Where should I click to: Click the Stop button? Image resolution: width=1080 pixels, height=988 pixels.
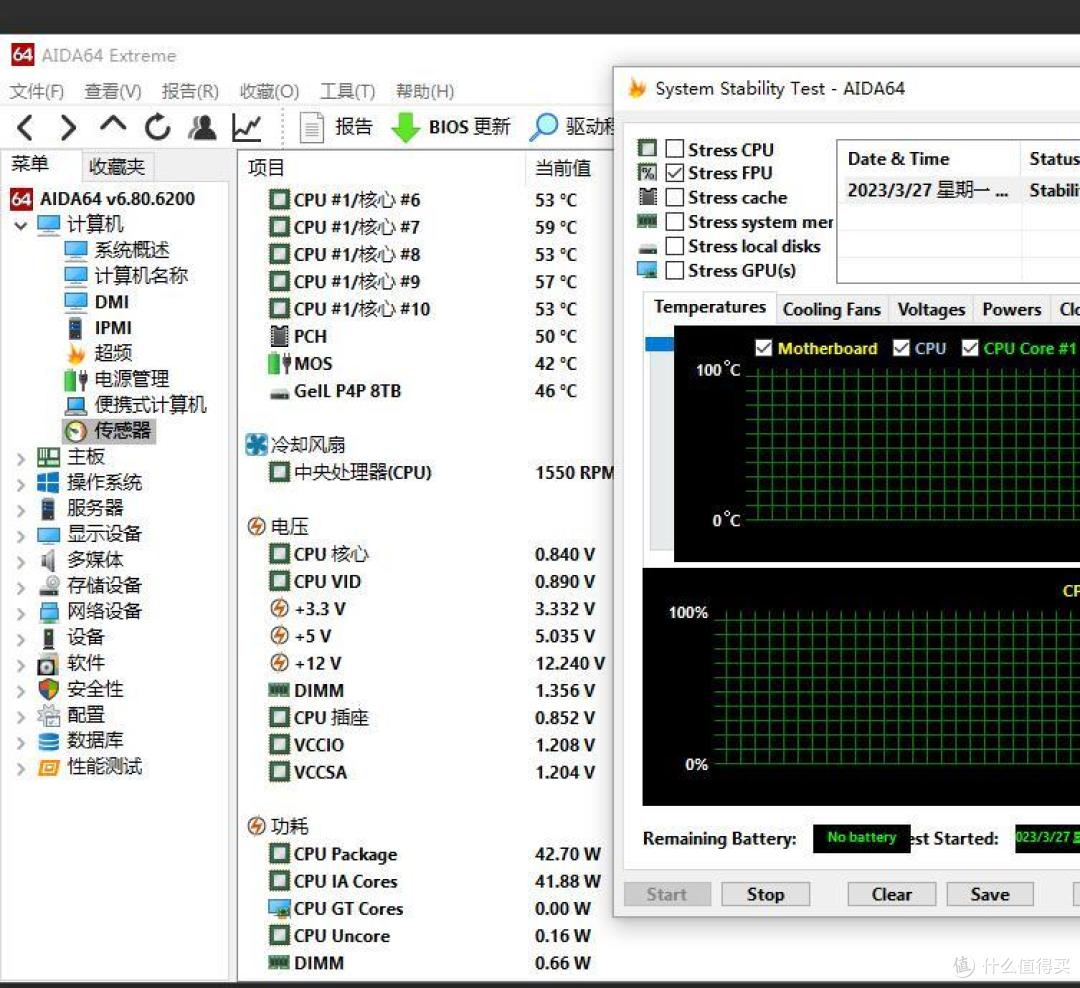click(765, 894)
